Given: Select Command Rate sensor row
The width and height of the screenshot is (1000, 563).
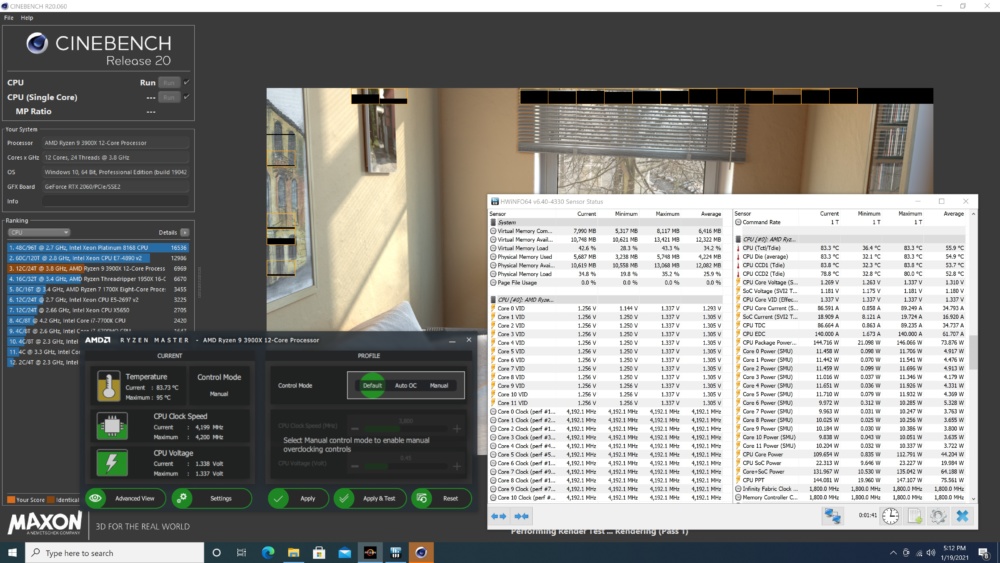Looking at the screenshot, I should tap(850, 222).
